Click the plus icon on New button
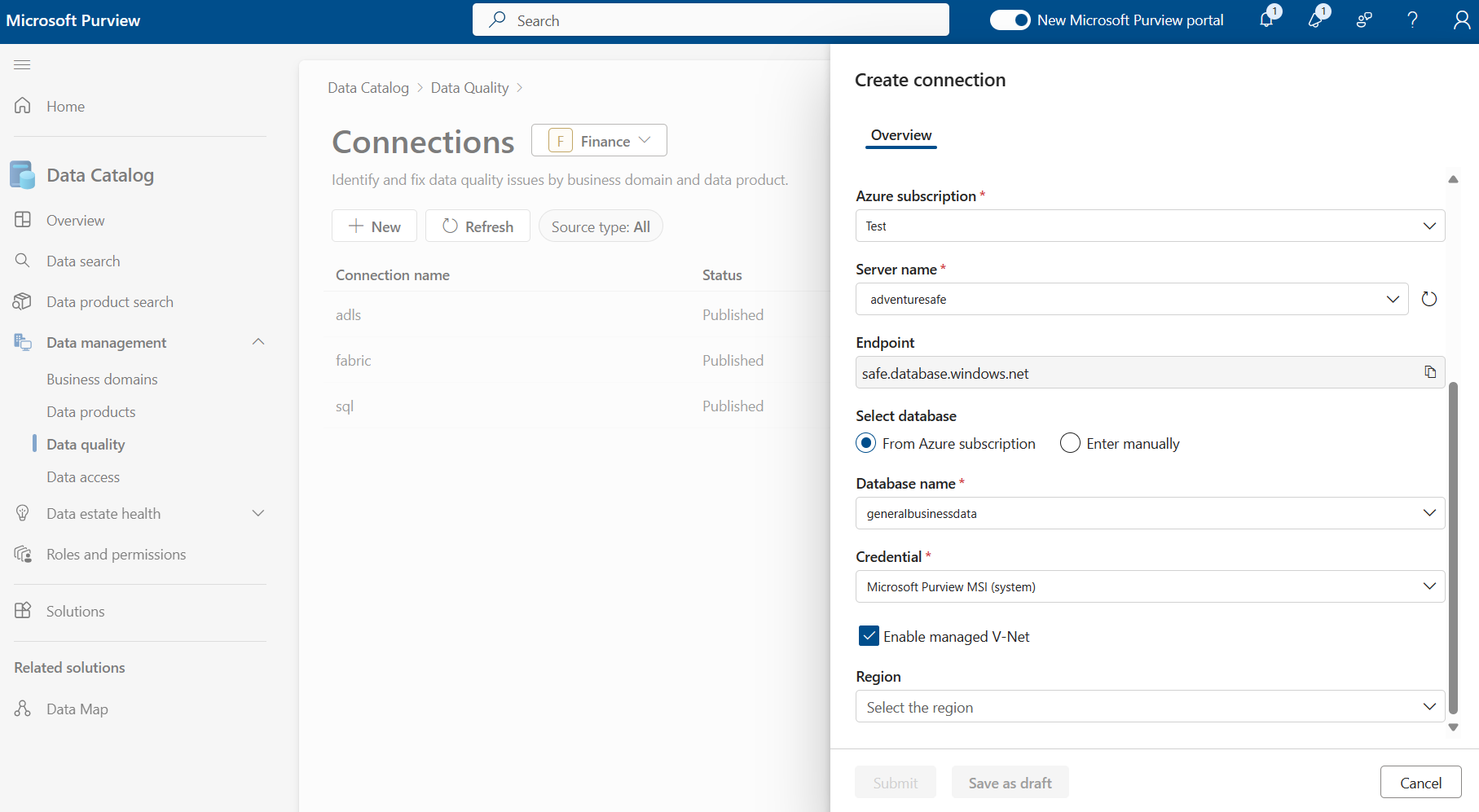 pos(356,226)
